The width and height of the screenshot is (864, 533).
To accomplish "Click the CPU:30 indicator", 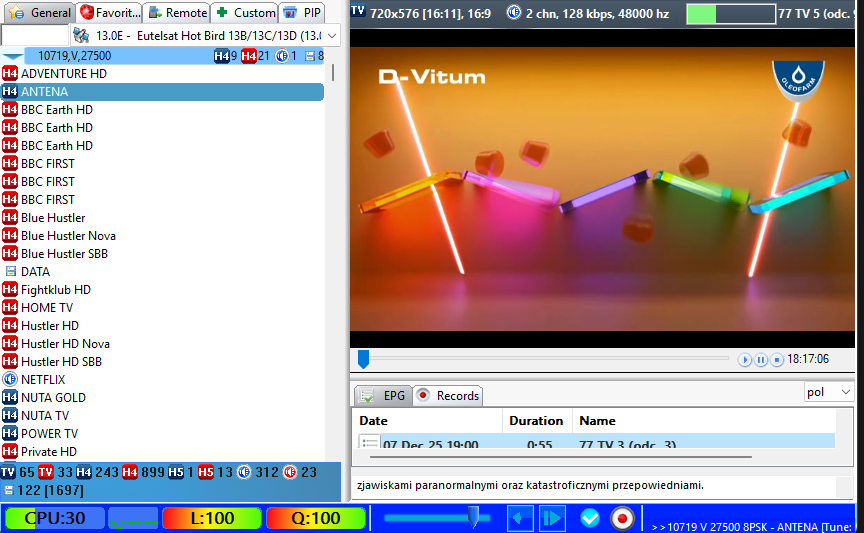I will pos(55,518).
